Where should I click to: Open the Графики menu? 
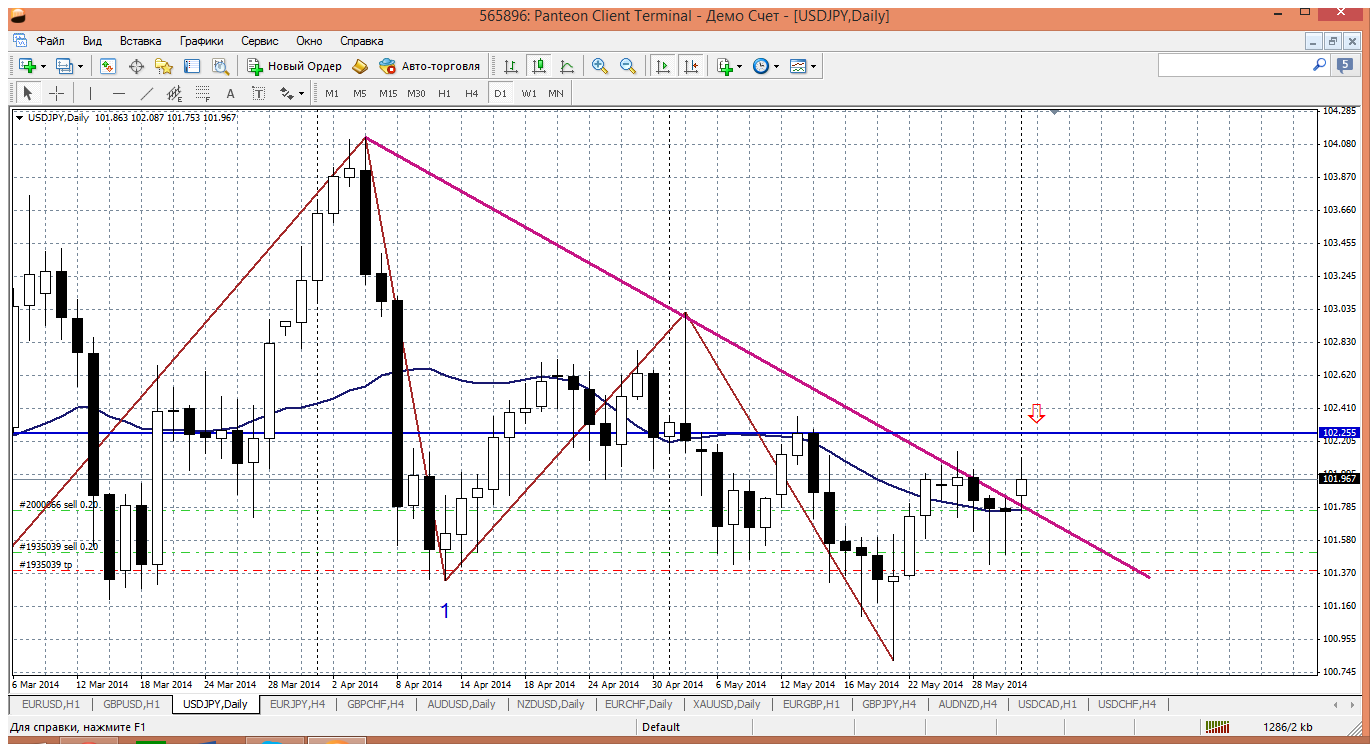[201, 41]
